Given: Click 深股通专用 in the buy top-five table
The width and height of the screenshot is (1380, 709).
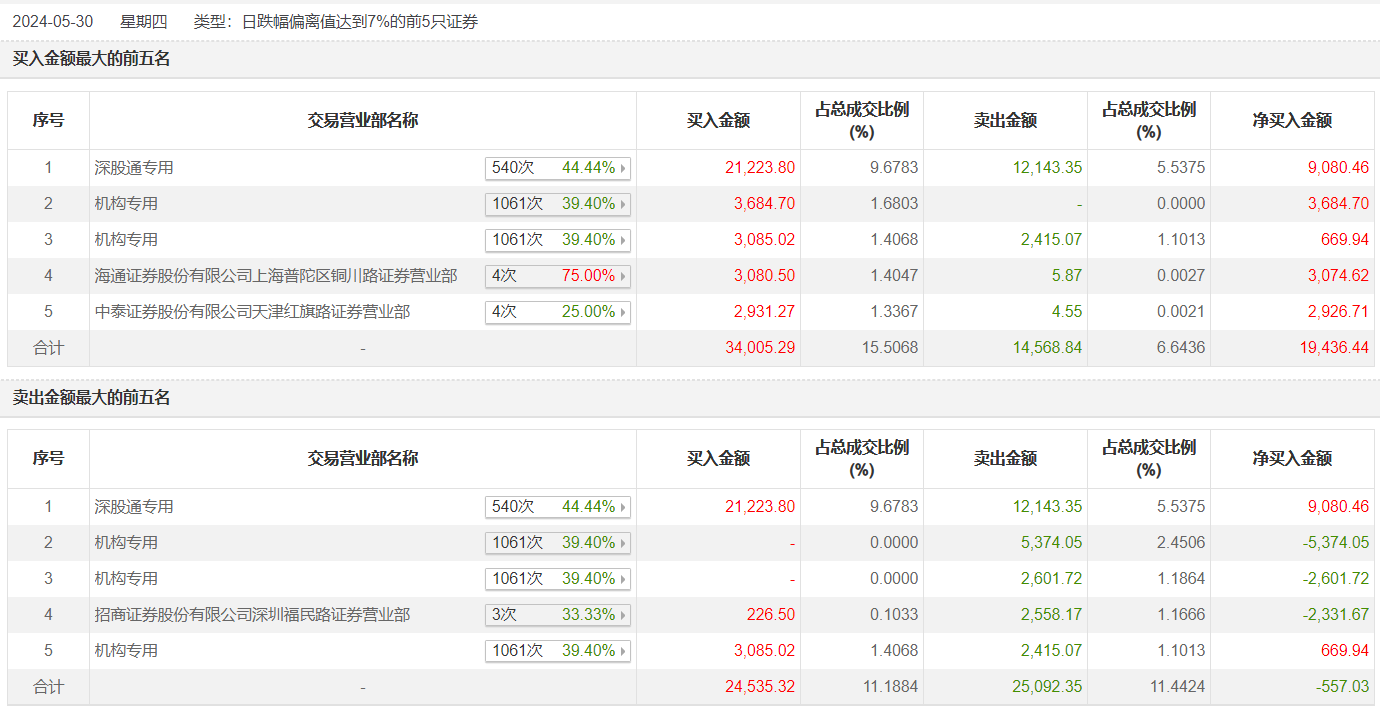Looking at the screenshot, I should (x=134, y=168).
